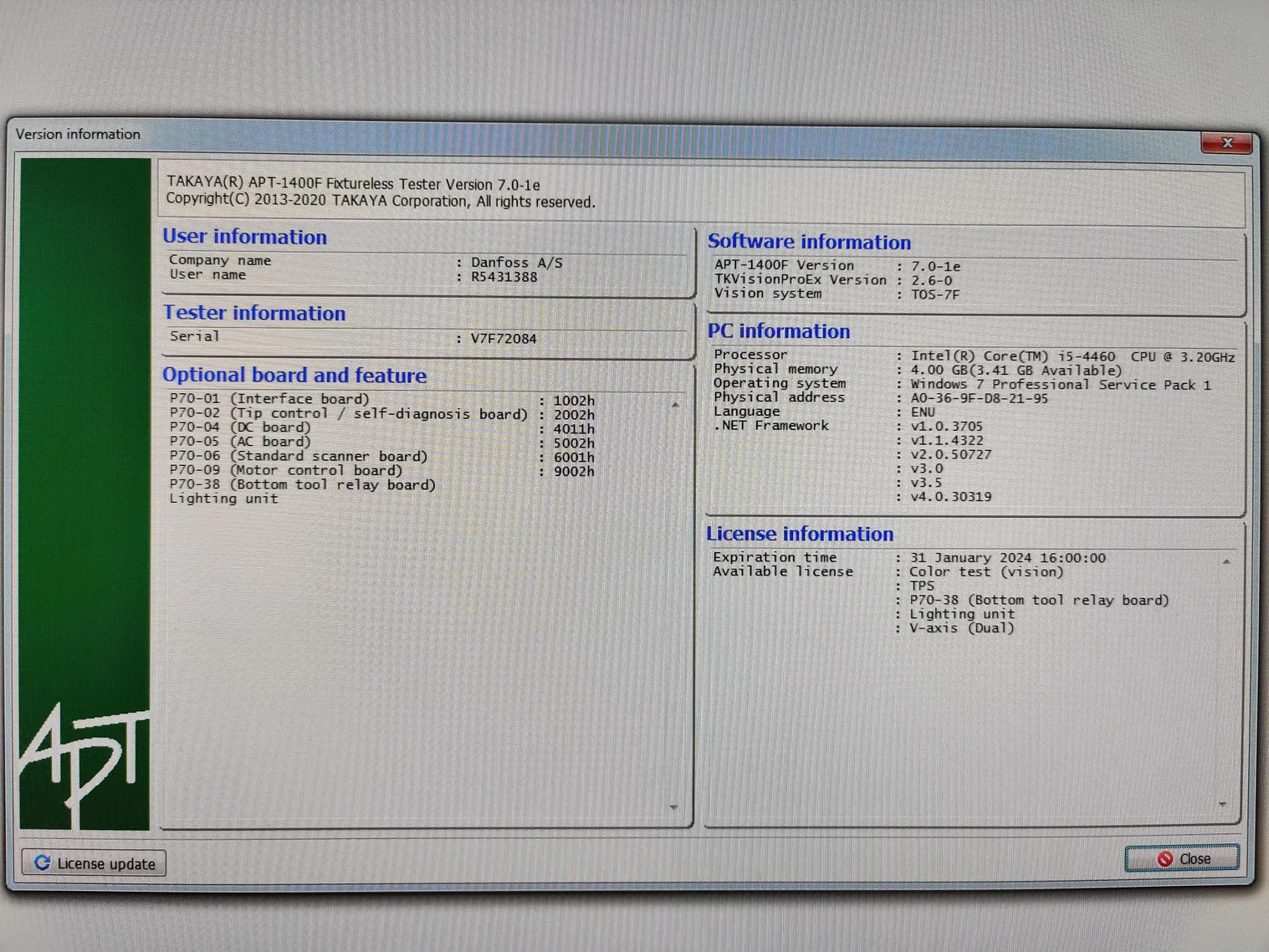
Task: Select the P70-01 (Interface board) row
Action: pos(382,400)
